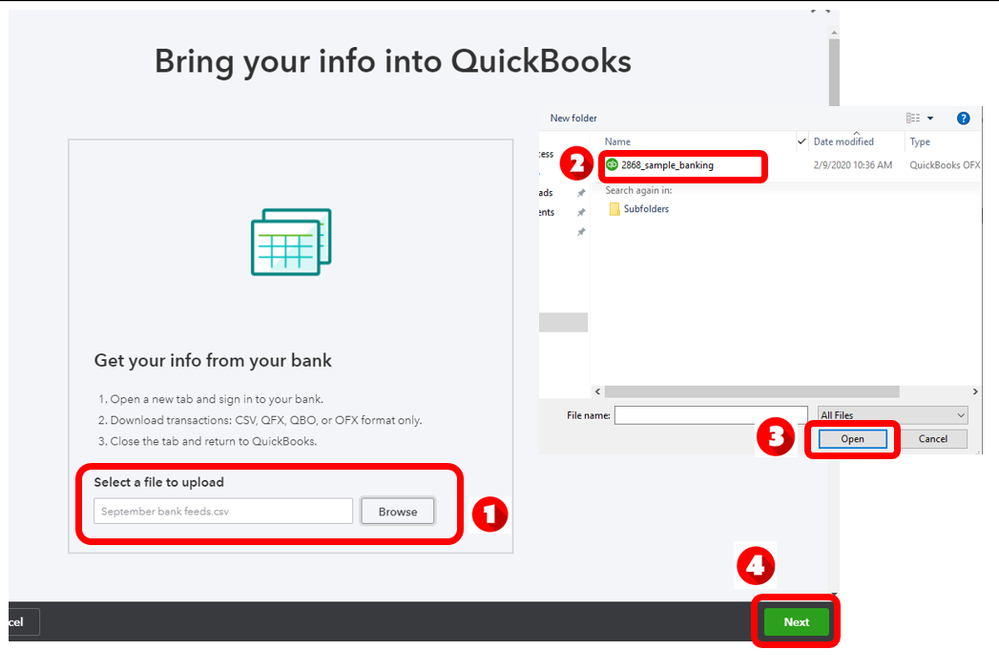
Task: Click the blue Help question mark icon
Action: pos(963,118)
